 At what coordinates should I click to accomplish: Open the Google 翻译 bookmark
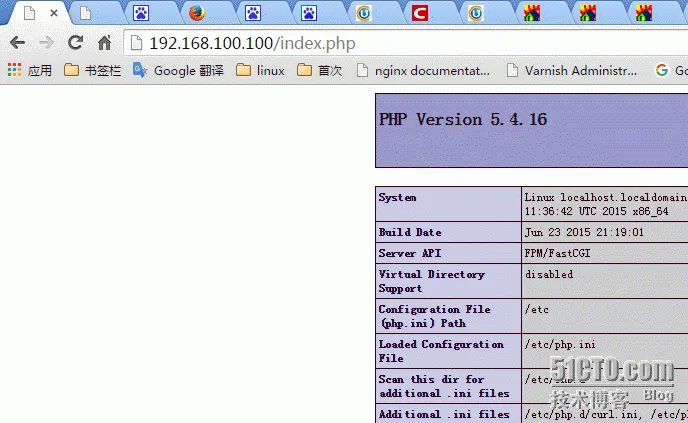click(x=178, y=70)
